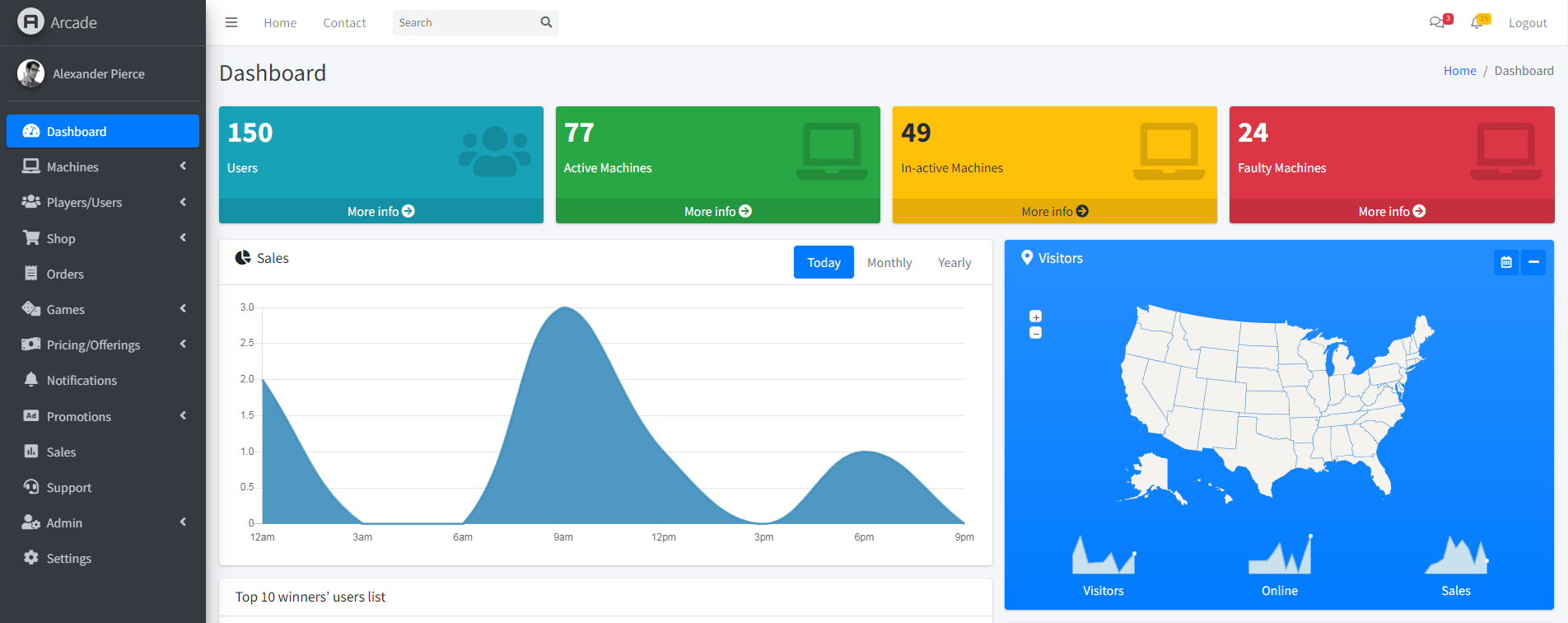Open the Contact navbar link
The width and height of the screenshot is (1568, 623).
tap(344, 23)
